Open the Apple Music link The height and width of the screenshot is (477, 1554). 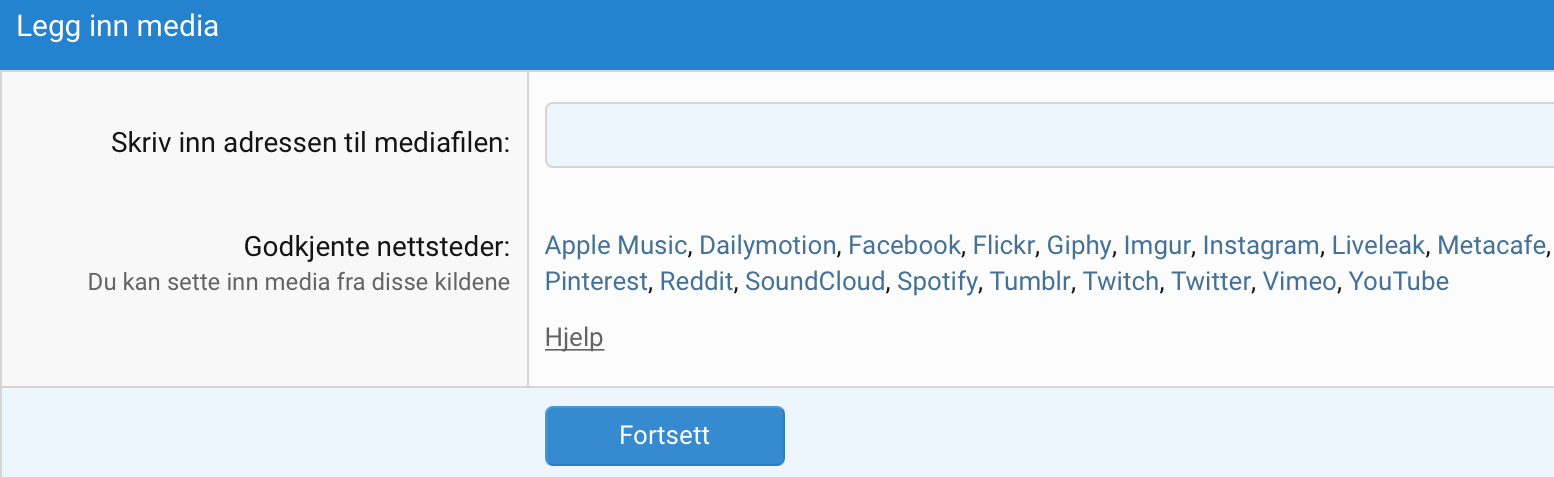point(616,245)
